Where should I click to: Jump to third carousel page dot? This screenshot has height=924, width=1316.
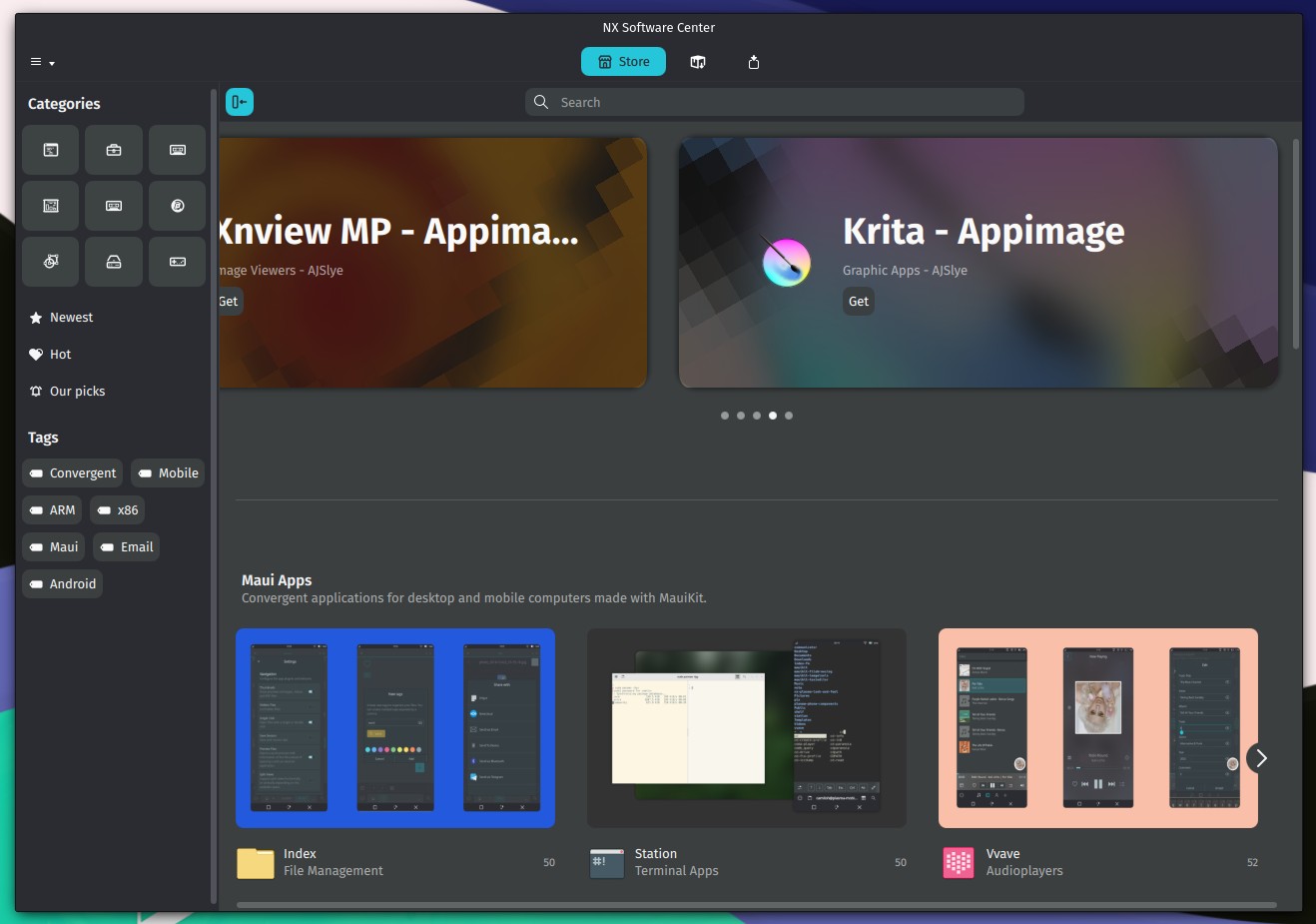[x=757, y=416]
